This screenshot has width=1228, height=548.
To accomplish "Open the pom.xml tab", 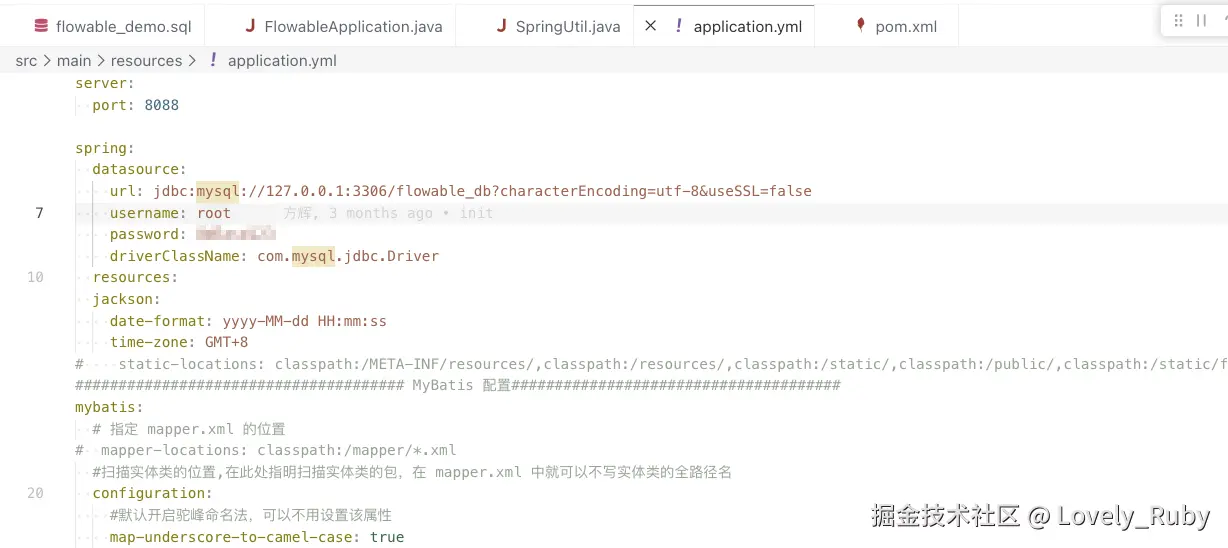I will click(x=896, y=26).
